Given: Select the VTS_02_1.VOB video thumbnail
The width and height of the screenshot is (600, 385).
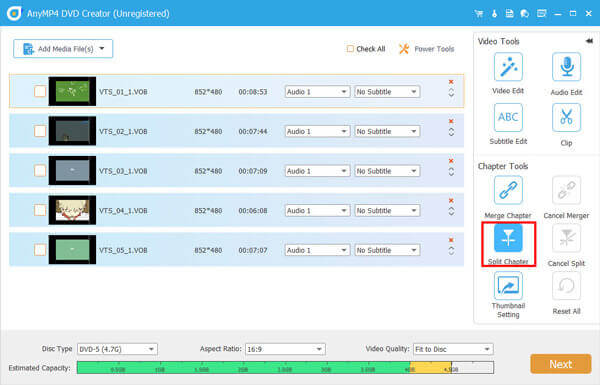Looking at the screenshot, I should coord(72,131).
